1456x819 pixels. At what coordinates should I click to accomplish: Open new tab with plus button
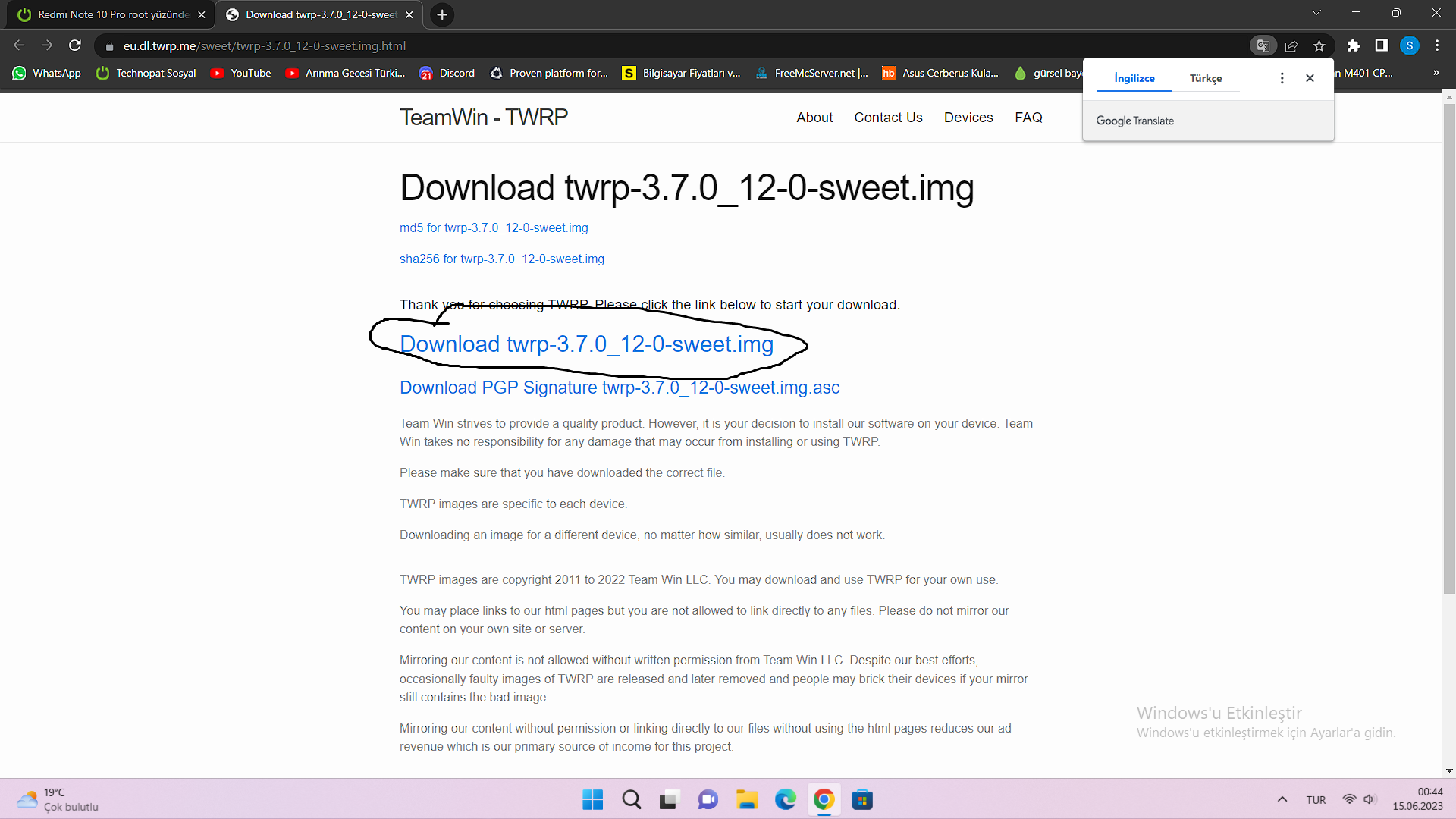(x=442, y=14)
